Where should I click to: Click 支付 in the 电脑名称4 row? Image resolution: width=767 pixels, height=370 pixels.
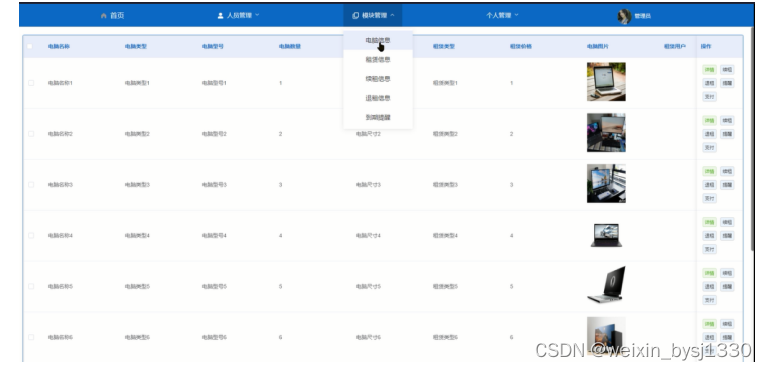[x=709, y=250]
